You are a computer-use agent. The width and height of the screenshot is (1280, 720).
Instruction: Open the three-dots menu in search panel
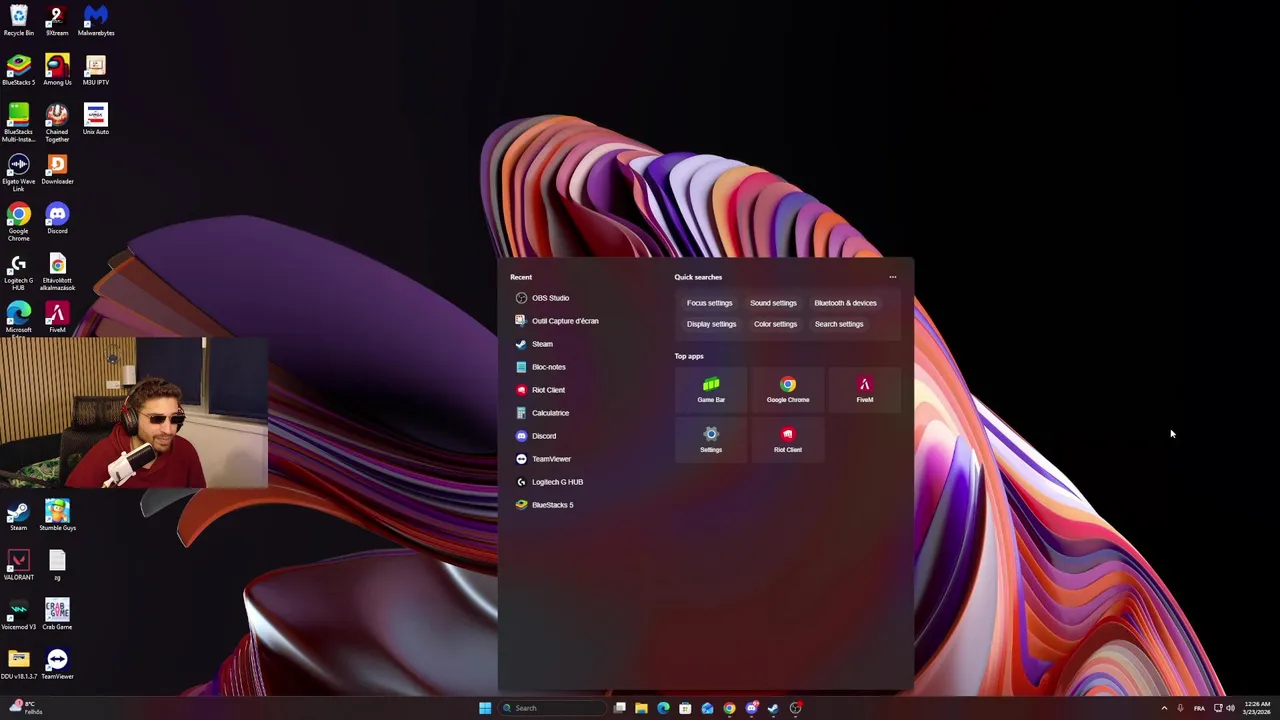pos(893,277)
